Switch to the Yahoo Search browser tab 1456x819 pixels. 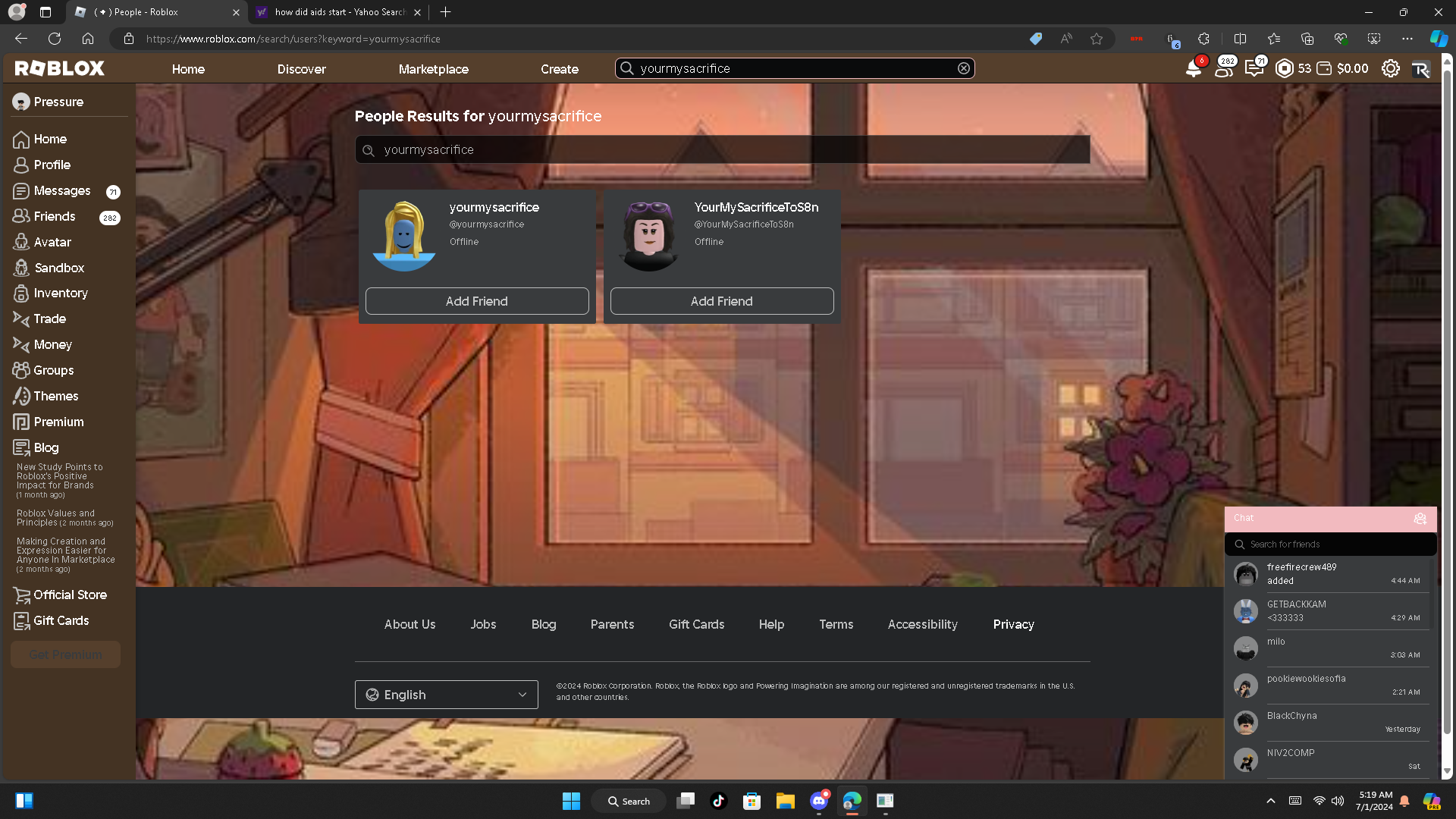click(338, 12)
